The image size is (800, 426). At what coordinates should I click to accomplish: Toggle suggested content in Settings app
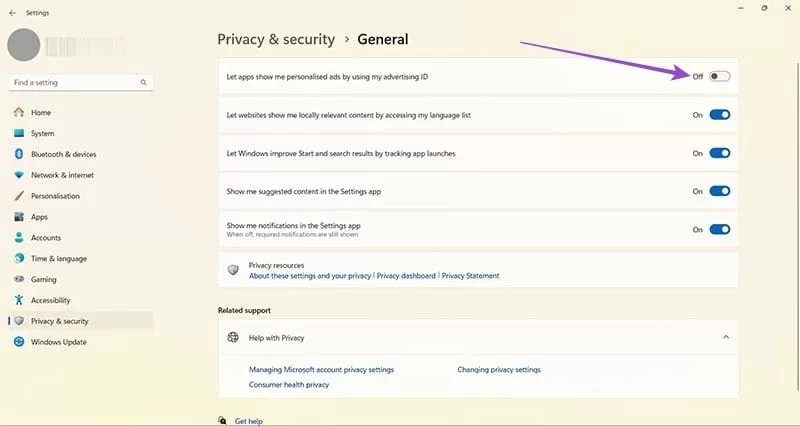click(x=720, y=191)
